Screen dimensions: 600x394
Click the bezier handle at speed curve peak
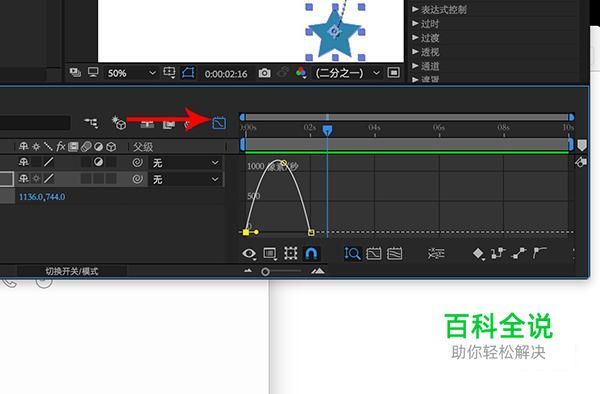(x=283, y=163)
